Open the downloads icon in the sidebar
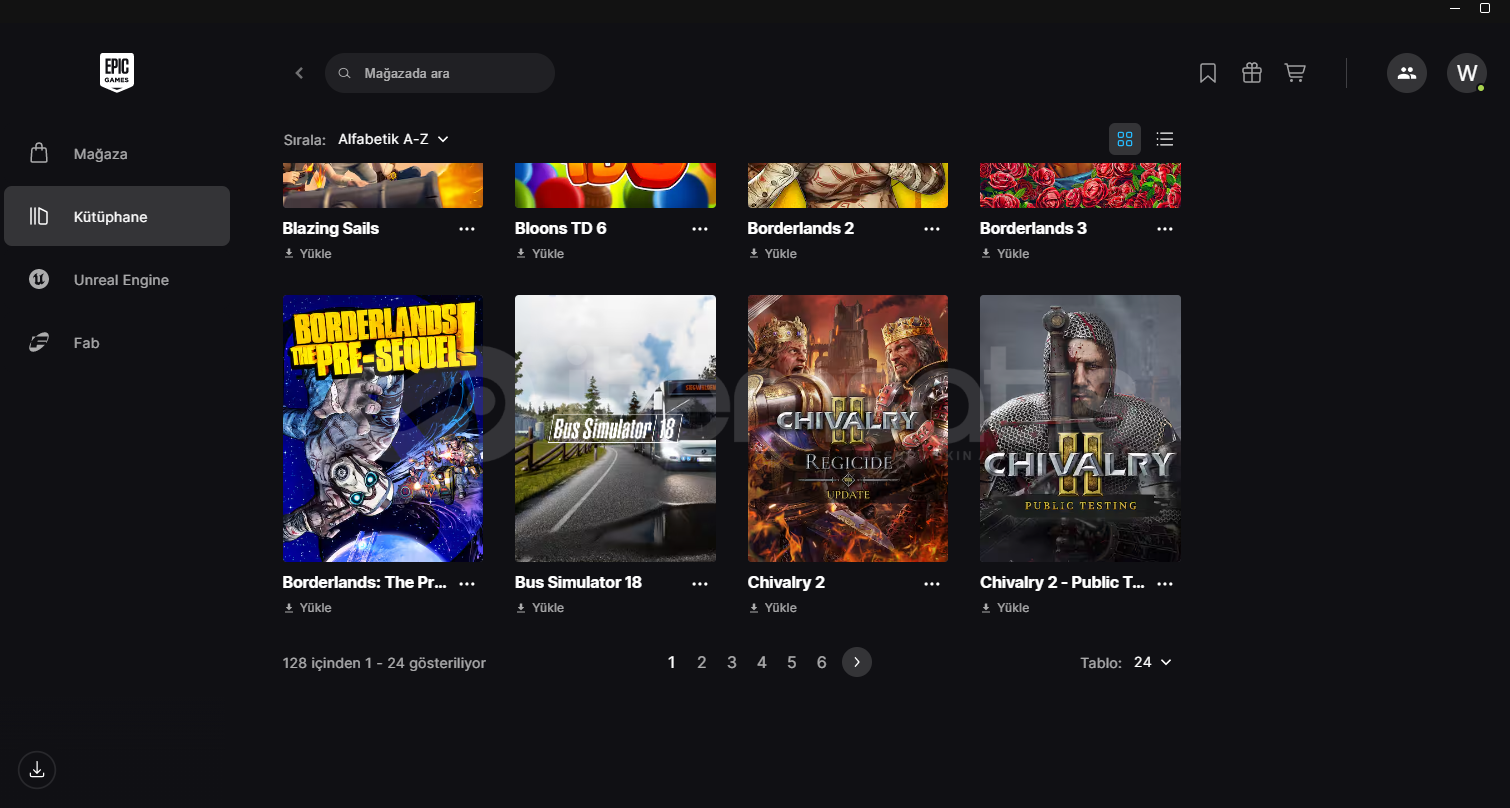 click(37, 770)
